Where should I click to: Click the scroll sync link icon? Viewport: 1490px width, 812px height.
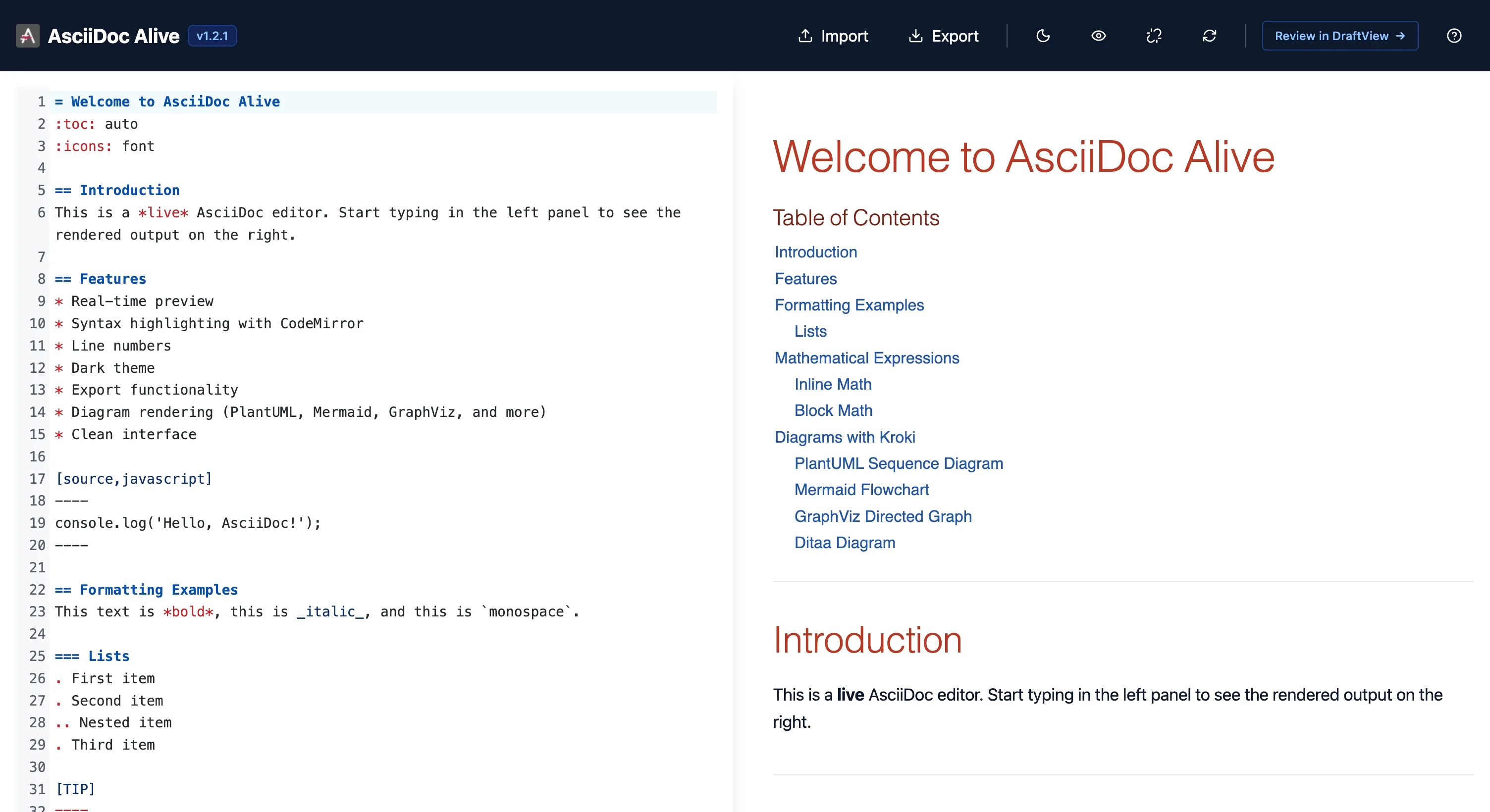[1154, 36]
